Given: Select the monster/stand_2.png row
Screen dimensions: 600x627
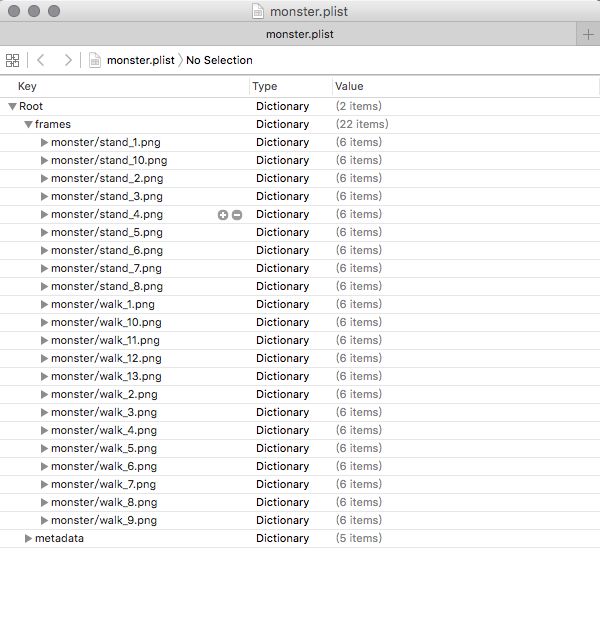Looking at the screenshot, I should tap(300, 179).
